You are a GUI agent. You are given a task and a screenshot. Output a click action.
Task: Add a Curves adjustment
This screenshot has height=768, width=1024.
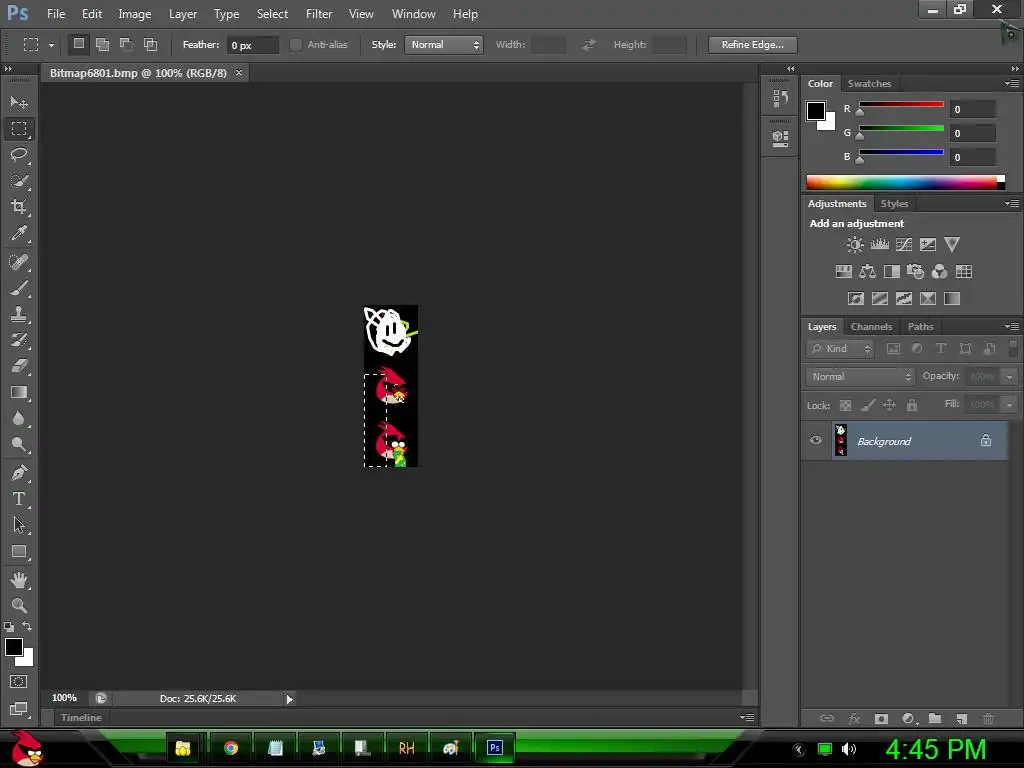point(904,245)
